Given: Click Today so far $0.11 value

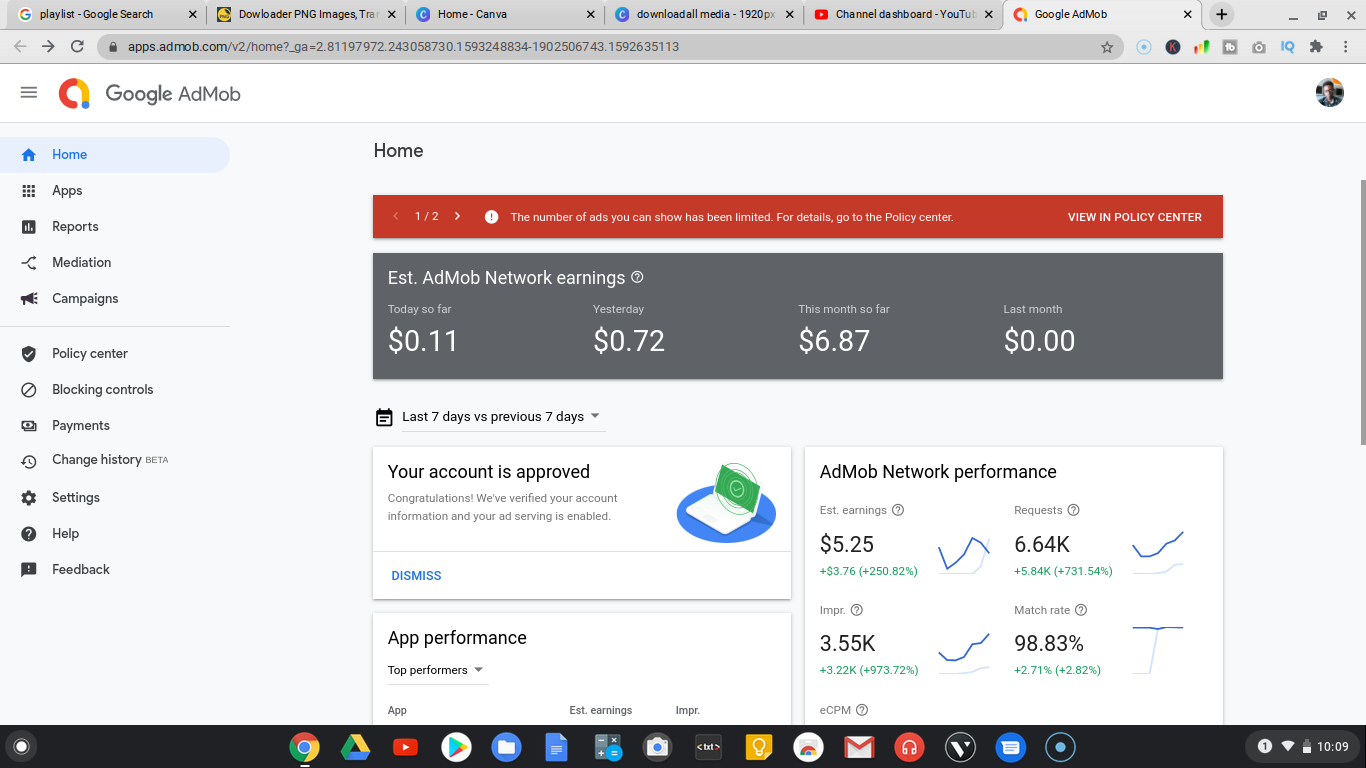Looking at the screenshot, I should coord(423,341).
